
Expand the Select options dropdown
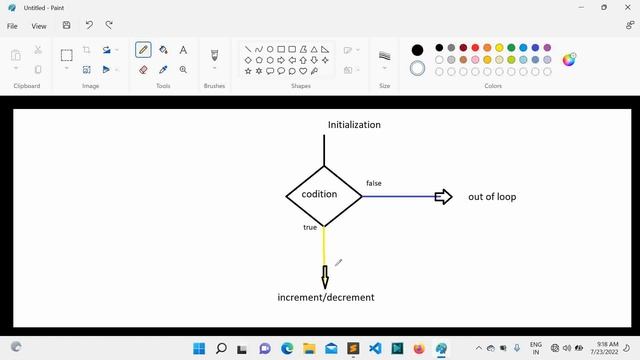[67, 68]
